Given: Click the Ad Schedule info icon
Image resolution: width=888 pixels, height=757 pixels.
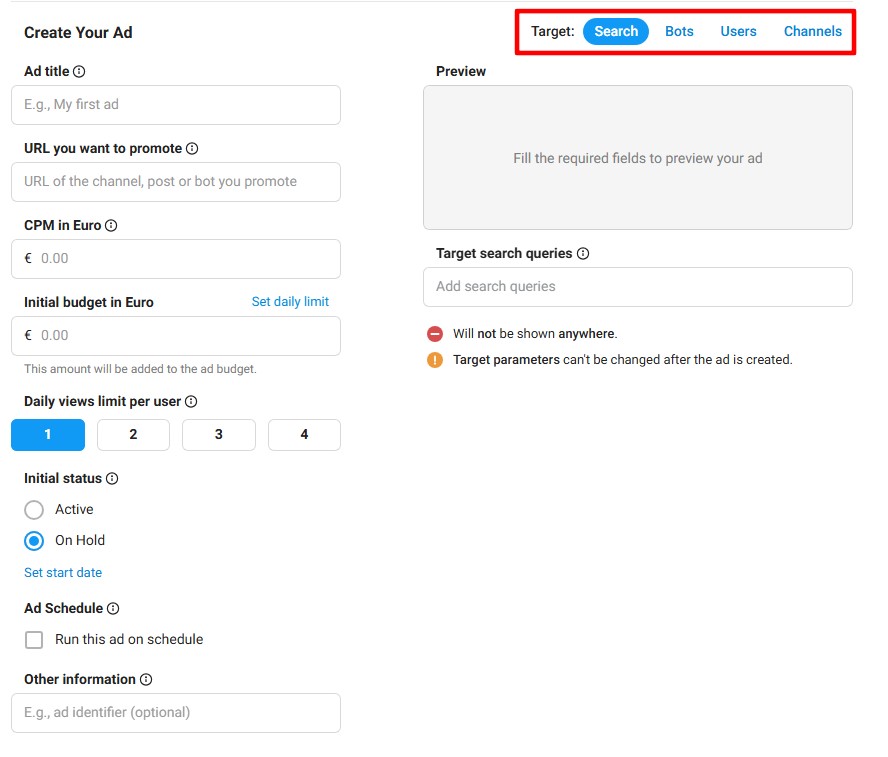Looking at the screenshot, I should (113, 609).
